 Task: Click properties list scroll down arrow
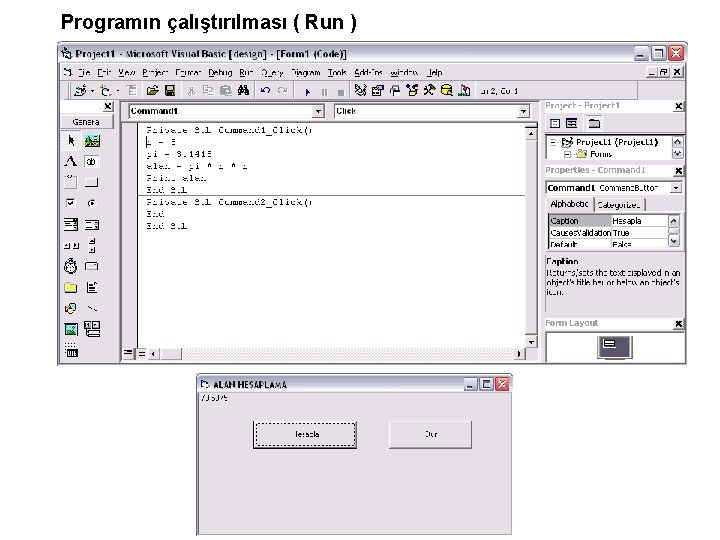coord(674,241)
